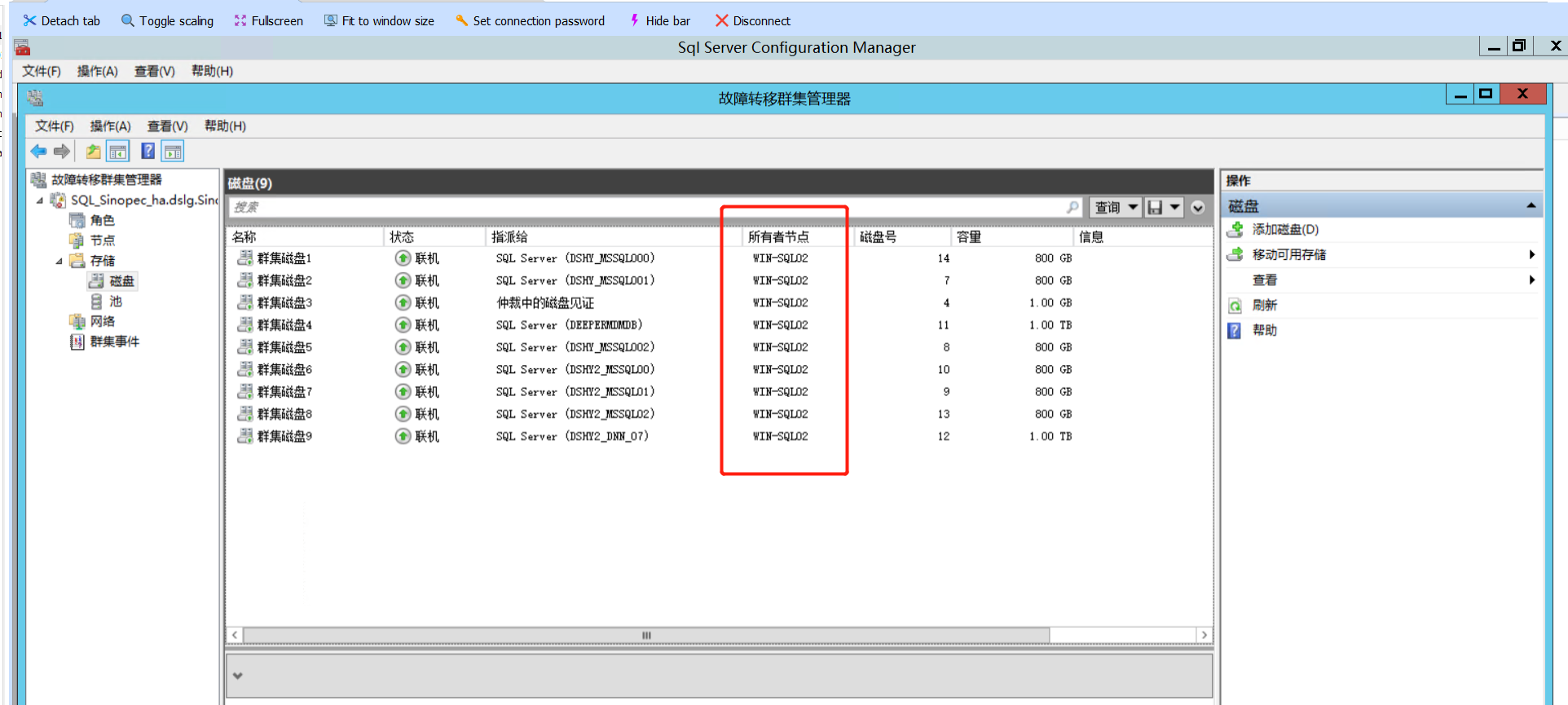Open 操作(A) menu in the 故障转移群集管理器 window
The image size is (1568, 705).
[111, 126]
